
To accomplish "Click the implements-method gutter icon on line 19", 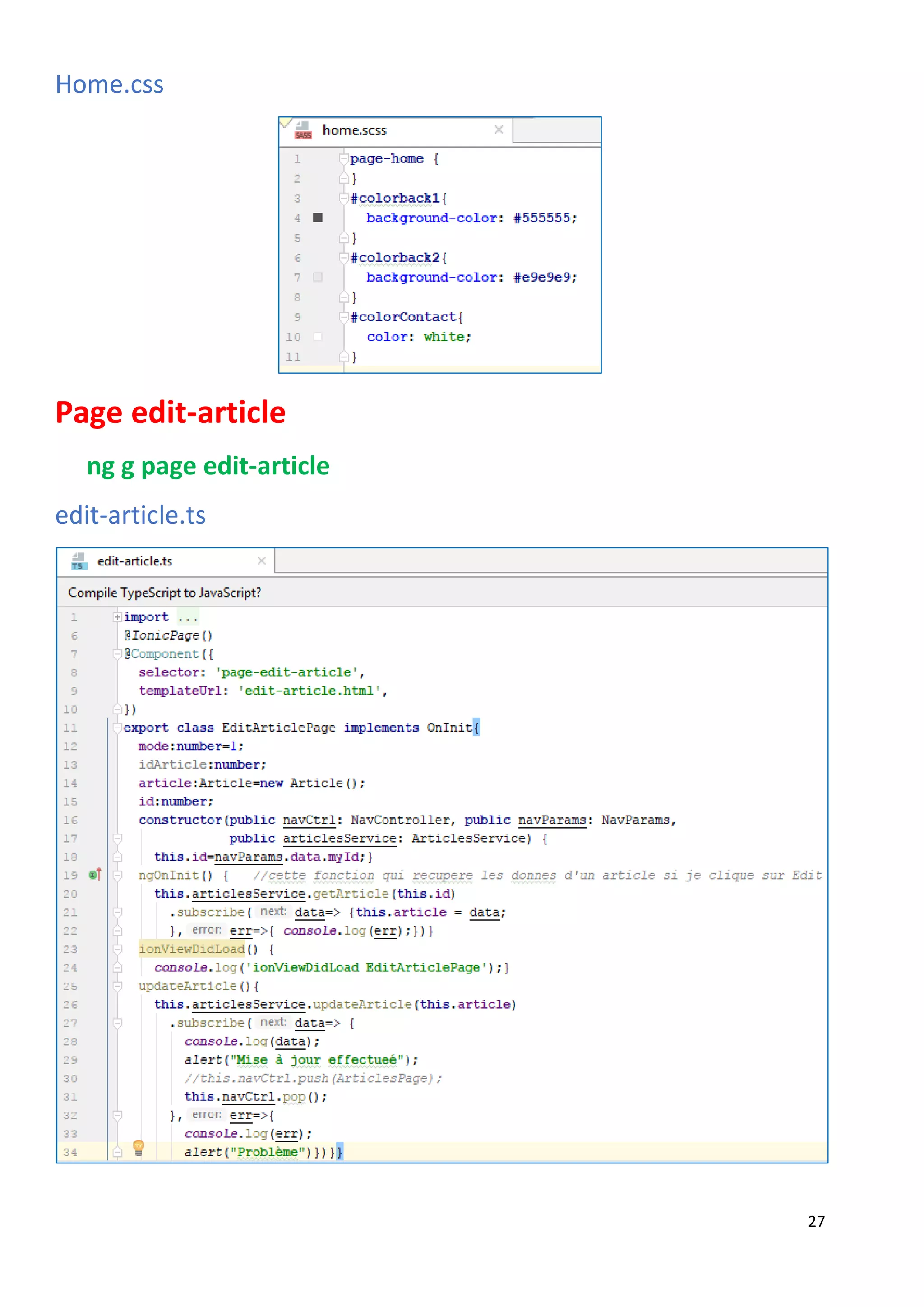I will click(x=95, y=874).
